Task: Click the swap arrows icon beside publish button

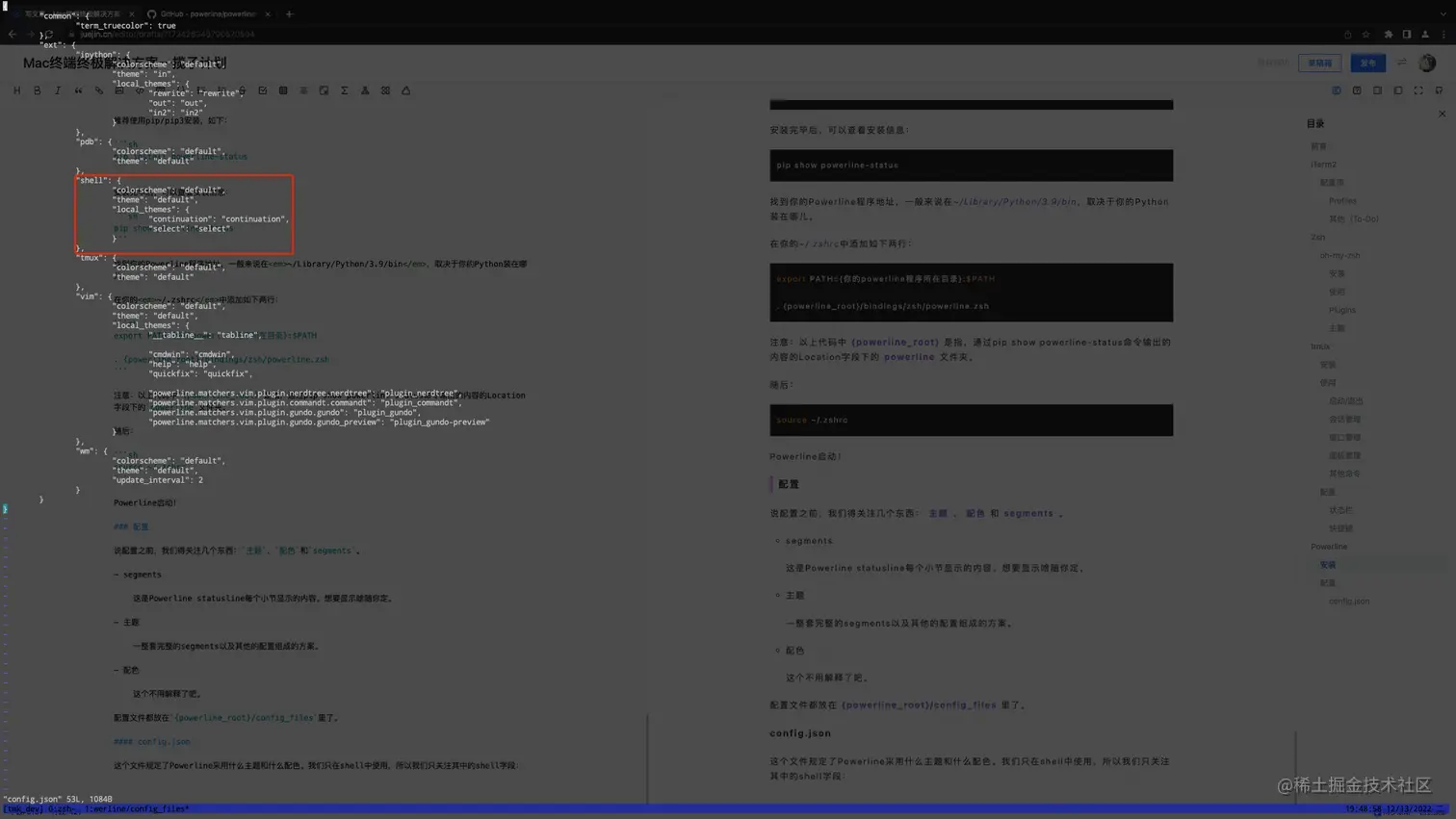Action: coord(1401,63)
